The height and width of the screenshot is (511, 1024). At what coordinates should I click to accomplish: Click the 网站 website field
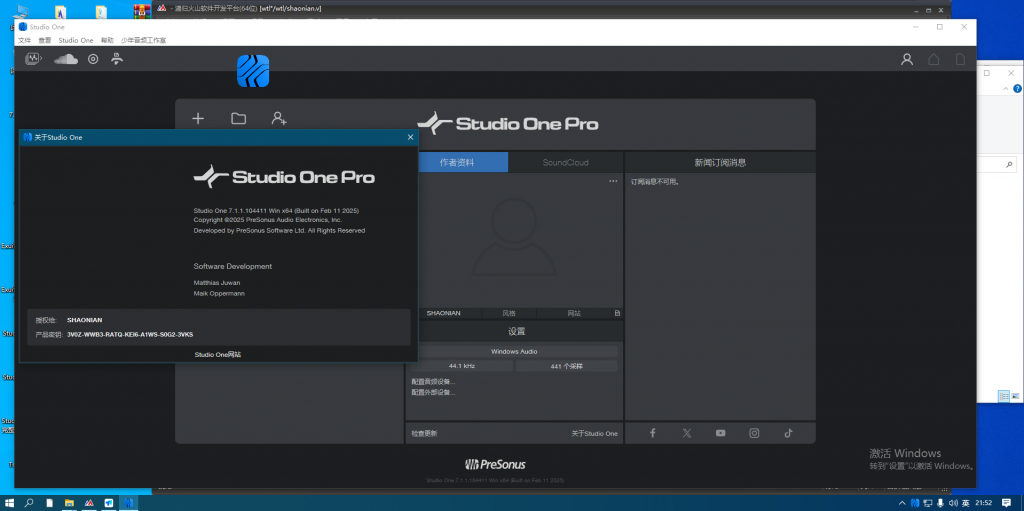click(x=574, y=313)
